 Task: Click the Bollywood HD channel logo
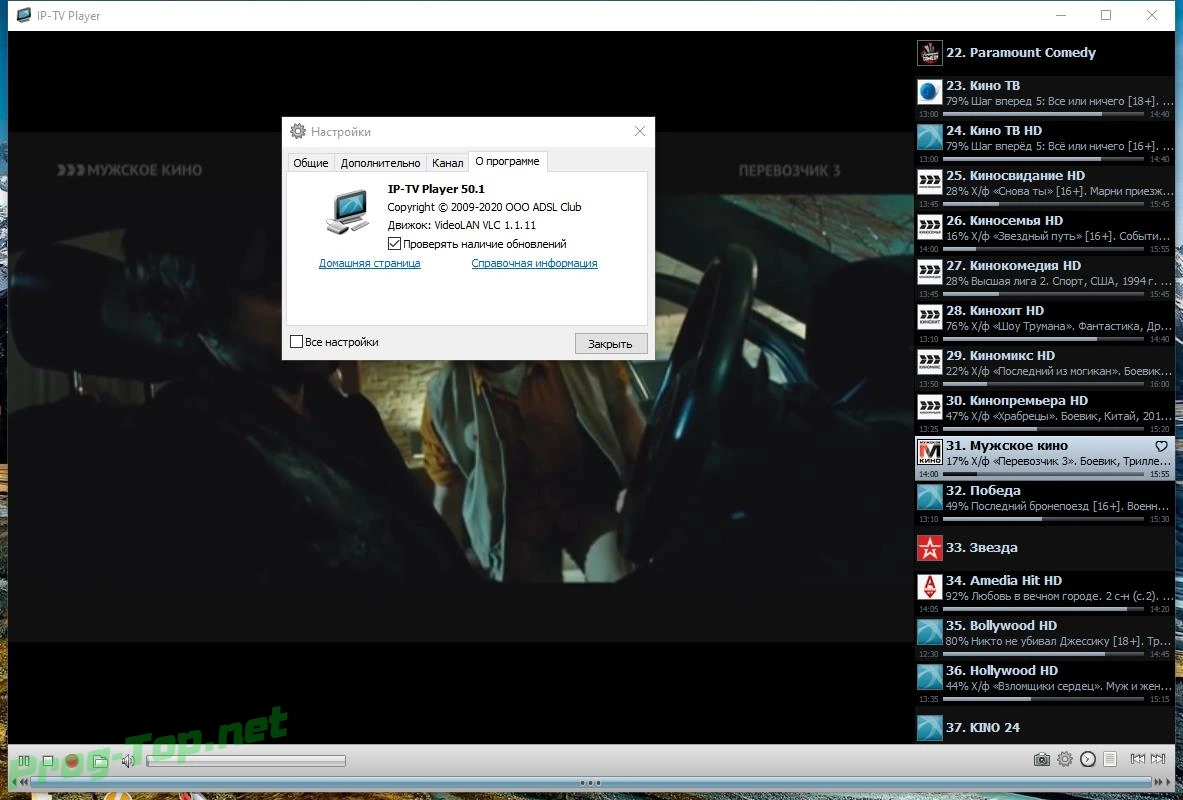(930, 632)
